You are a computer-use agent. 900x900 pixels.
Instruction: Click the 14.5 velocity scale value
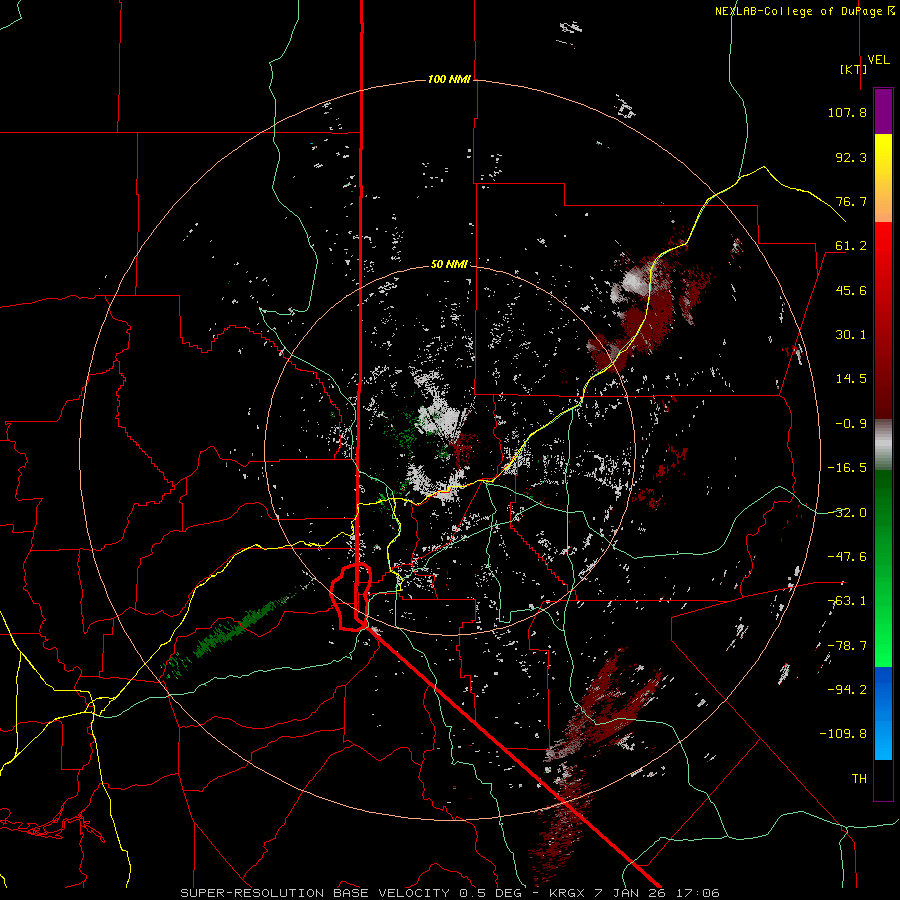point(851,379)
